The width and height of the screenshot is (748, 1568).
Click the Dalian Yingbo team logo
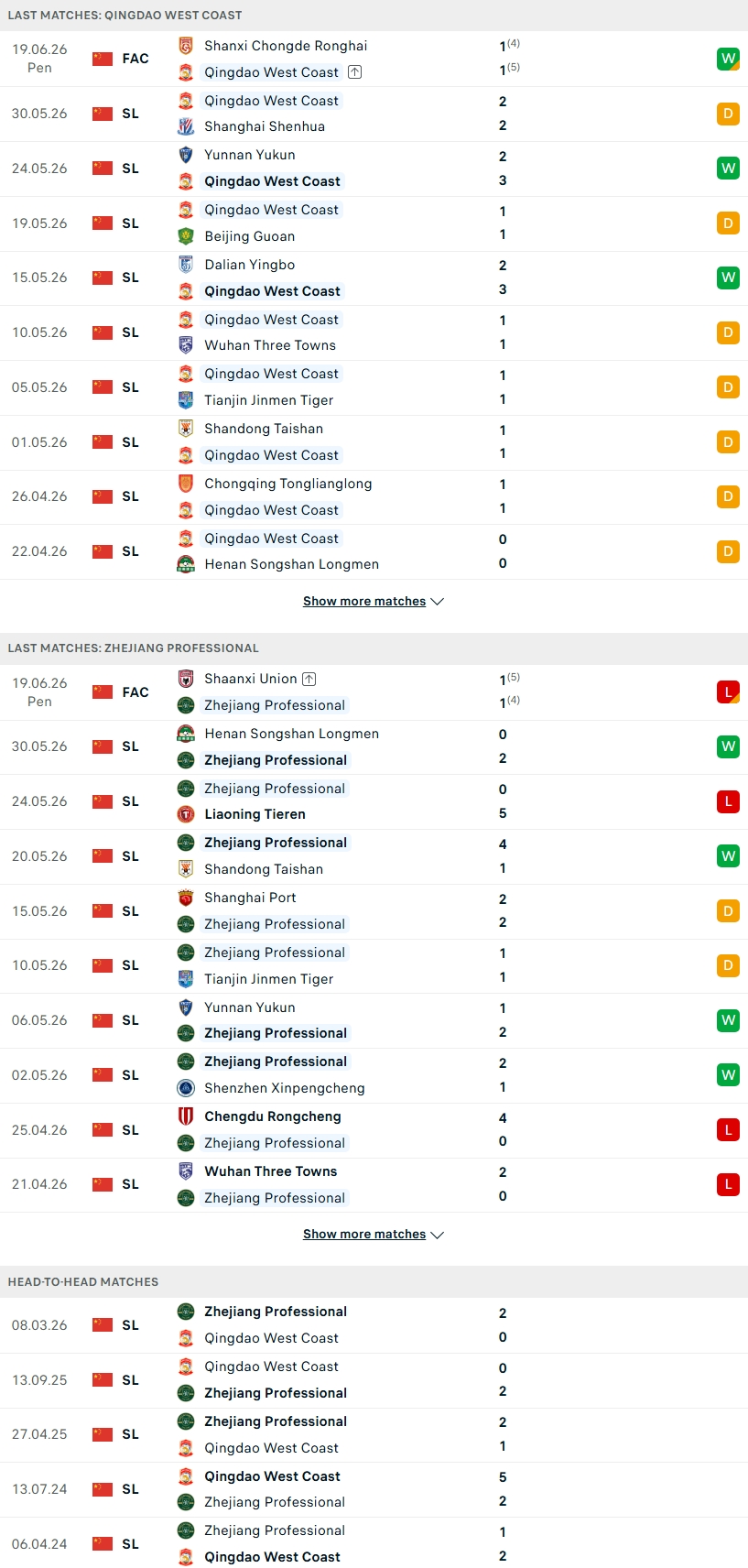[186, 265]
